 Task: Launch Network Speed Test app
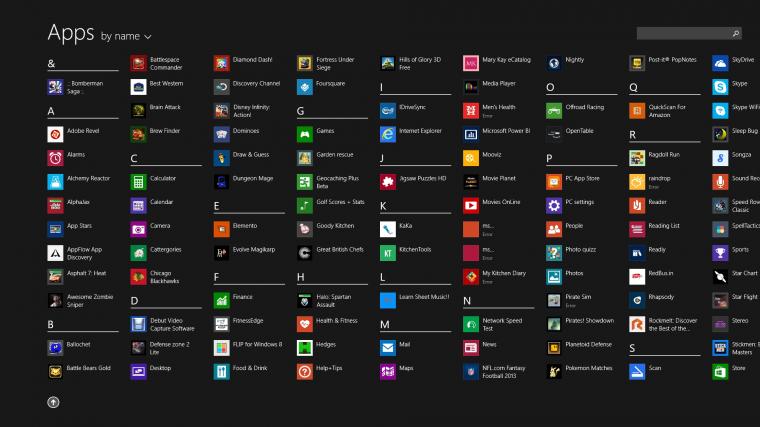click(x=471, y=324)
